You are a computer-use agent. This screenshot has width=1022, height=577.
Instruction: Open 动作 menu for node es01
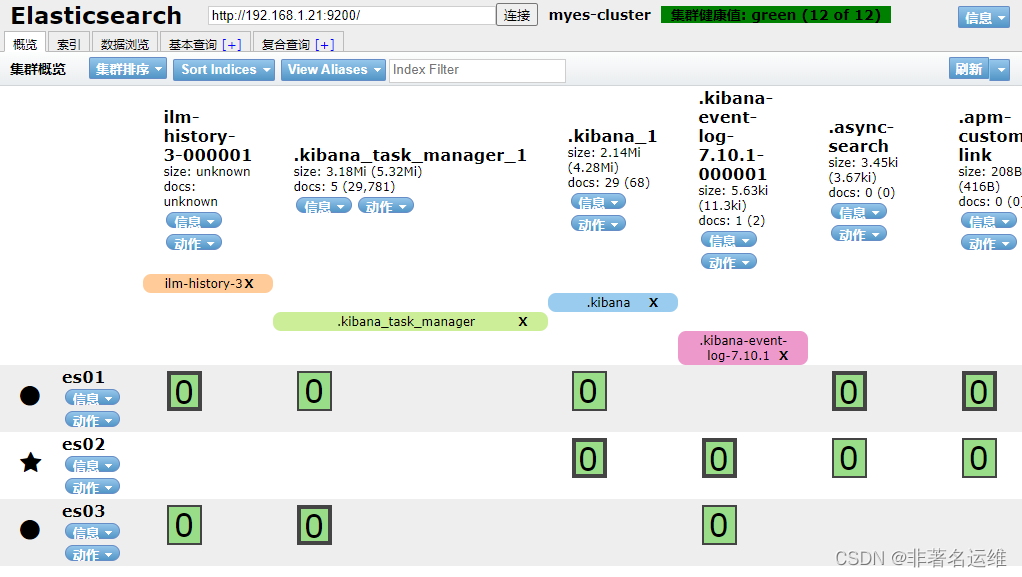coord(92,420)
